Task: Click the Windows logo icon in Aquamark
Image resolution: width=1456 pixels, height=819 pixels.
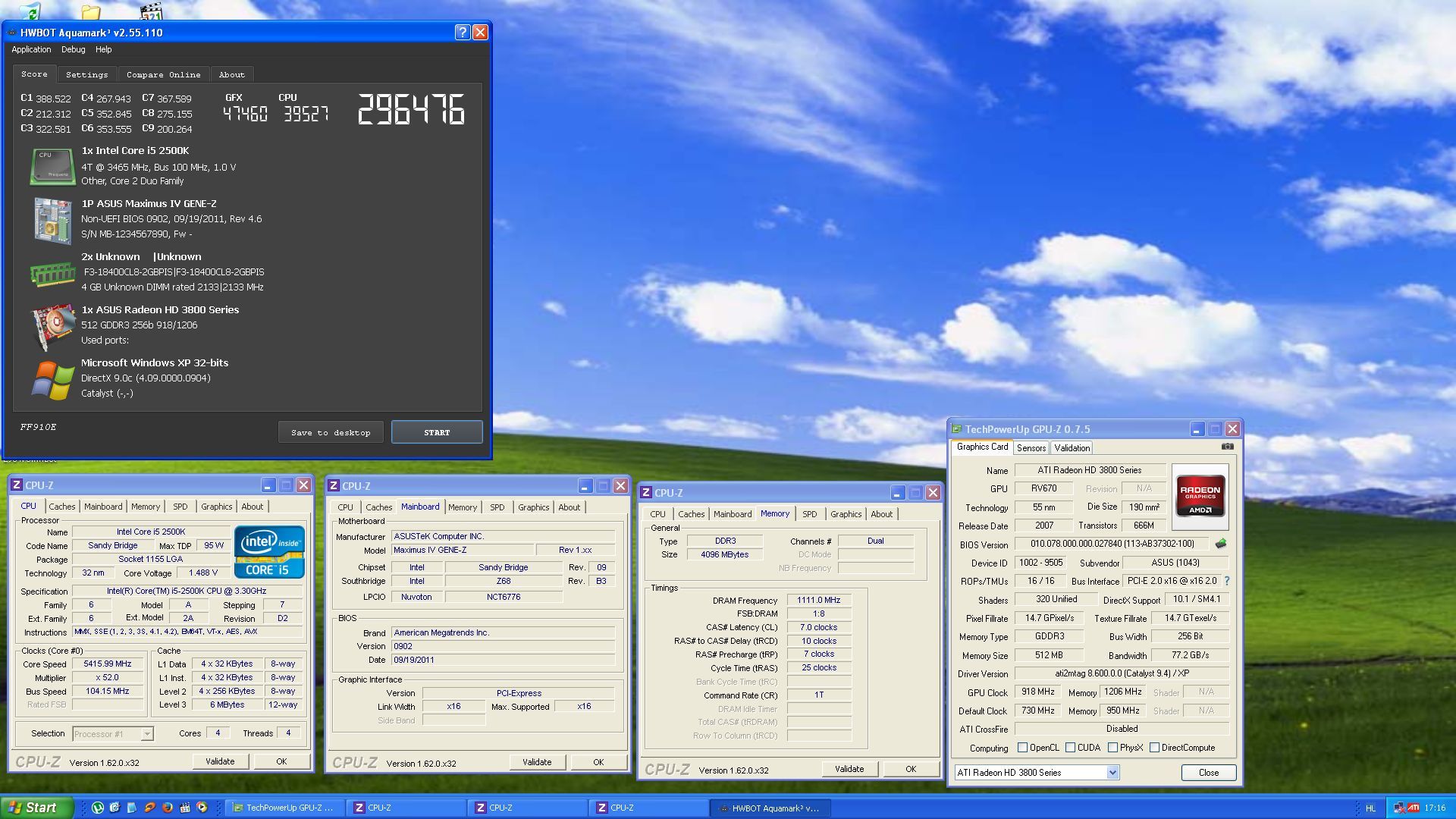Action: (x=52, y=379)
